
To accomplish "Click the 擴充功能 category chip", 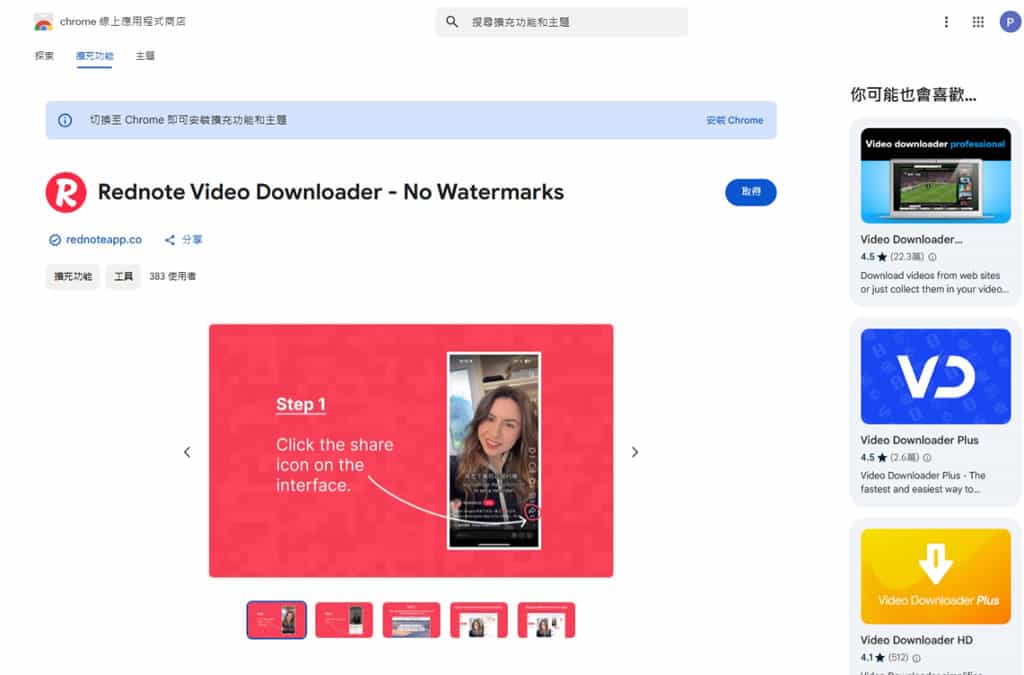I will coord(73,276).
